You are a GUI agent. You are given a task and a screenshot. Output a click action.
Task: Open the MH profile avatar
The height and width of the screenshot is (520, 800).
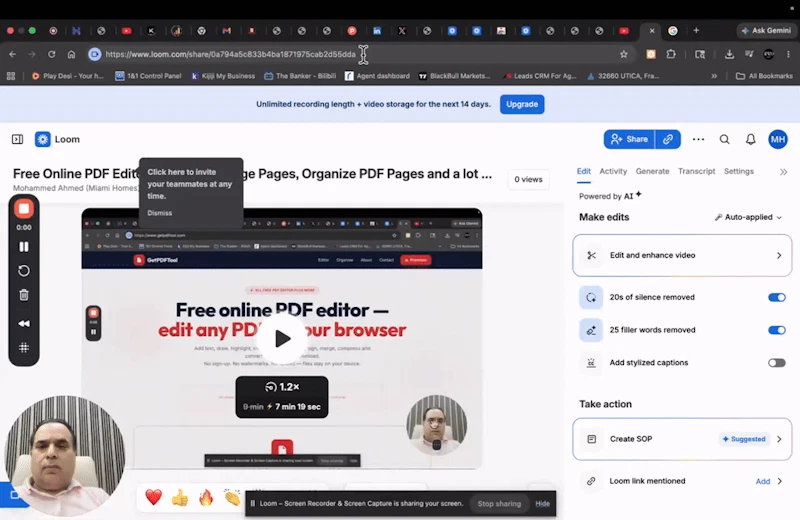[778, 139]
